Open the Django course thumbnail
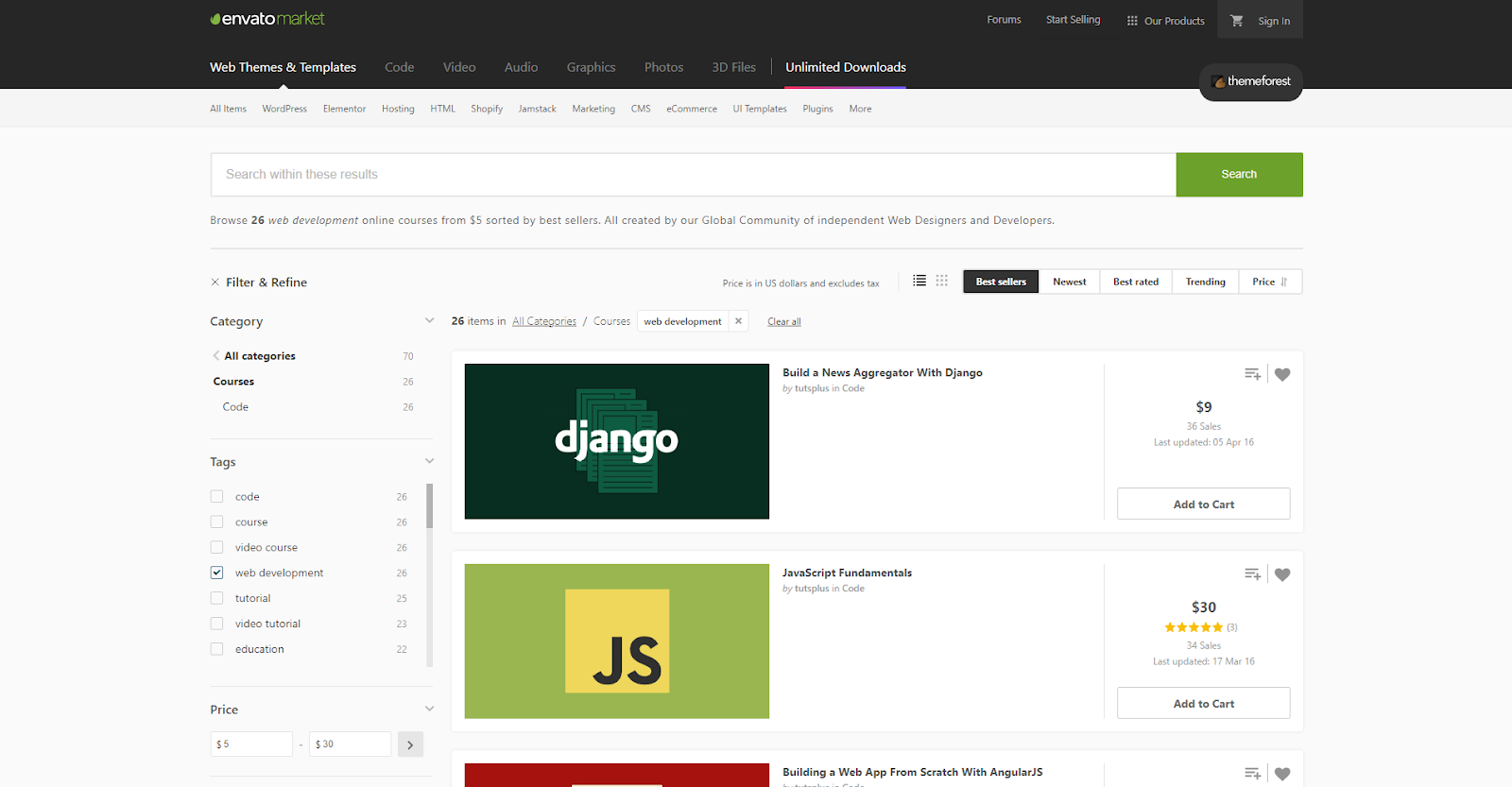Image resolution: width=1512 pixels, height=787 pixels. (617, 441)
